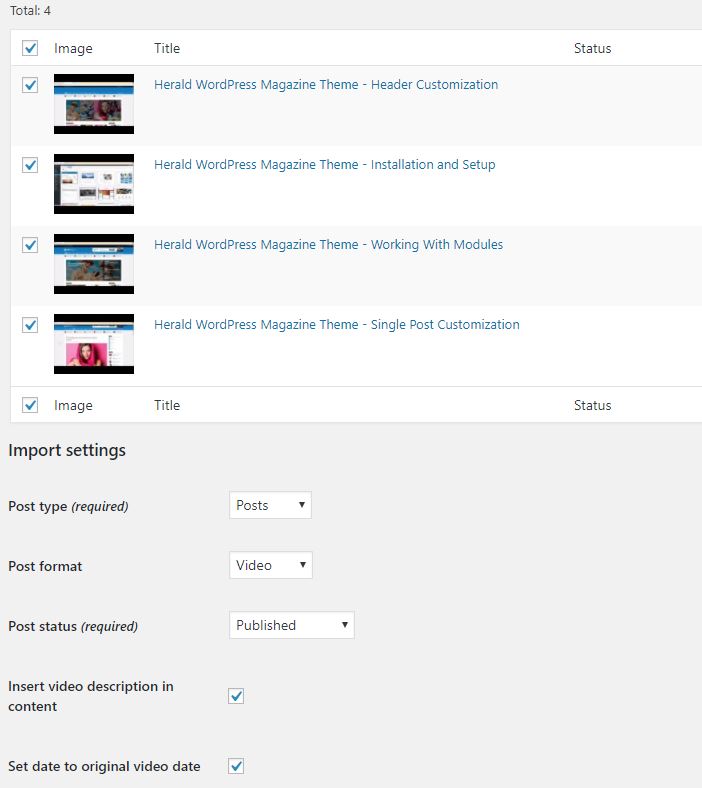This screenshot has height=788, width=702.
Task: Click the Header Customization video thumbnail
Action: click(94, 104)
